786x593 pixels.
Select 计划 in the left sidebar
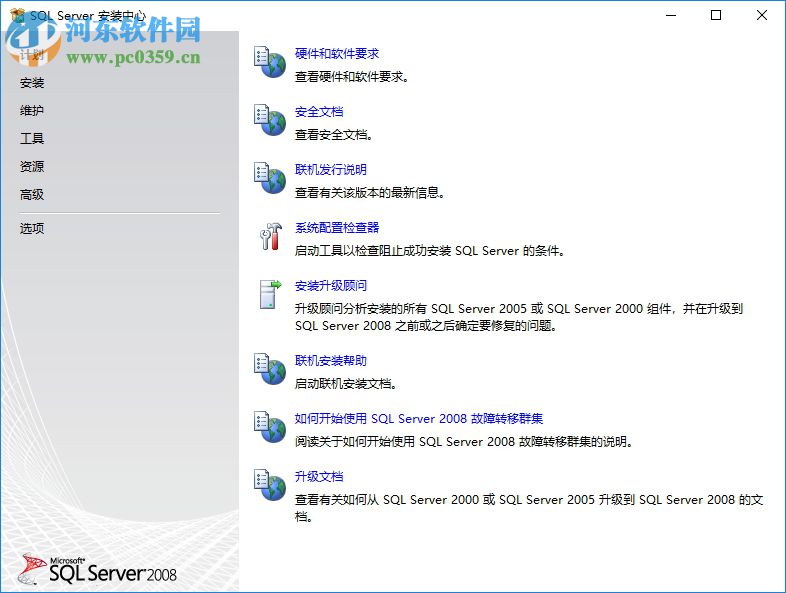32,55
